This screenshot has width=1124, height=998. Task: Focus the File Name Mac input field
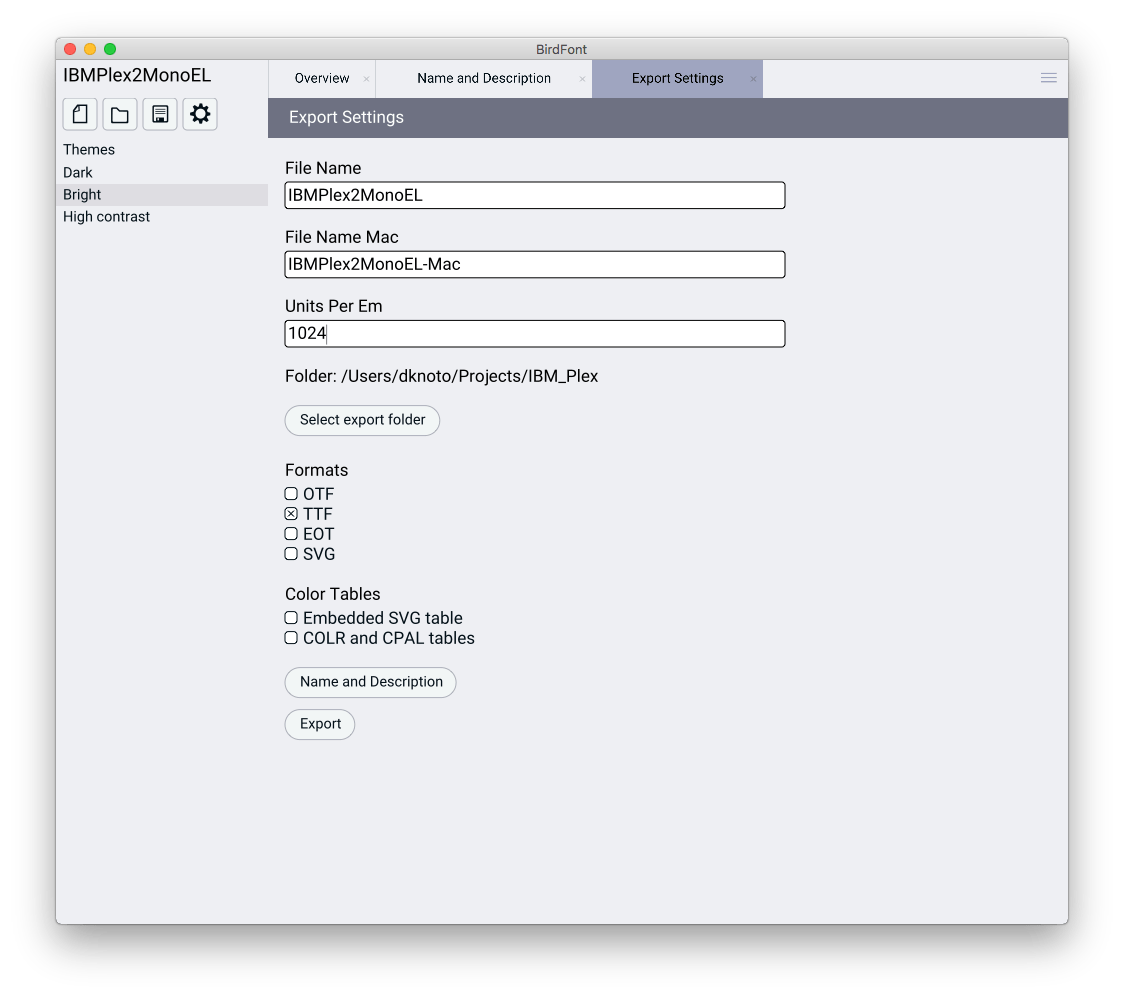[535, 265]
